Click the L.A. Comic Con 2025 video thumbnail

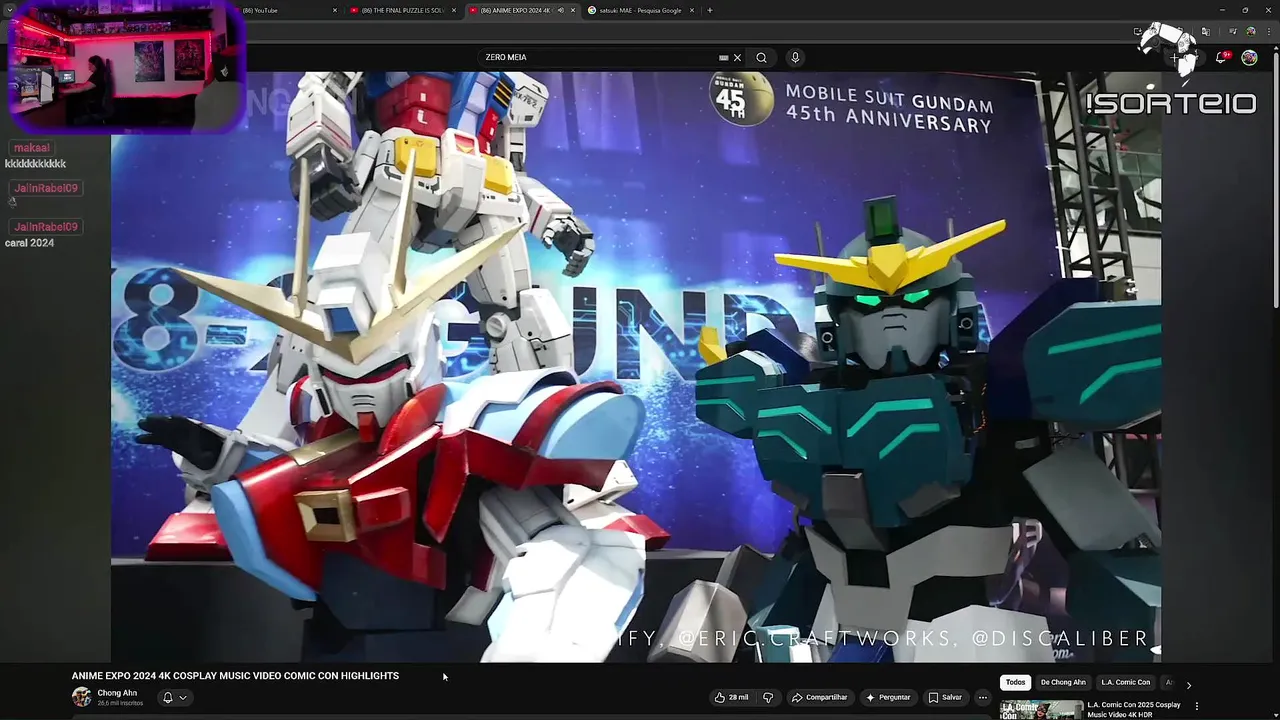(1041, 710)
